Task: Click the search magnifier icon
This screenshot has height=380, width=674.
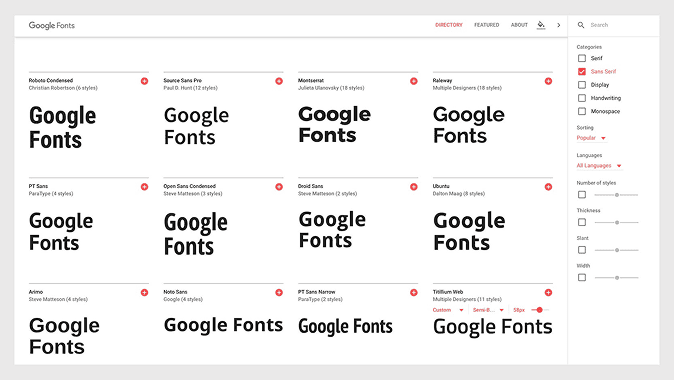Action: pyautogui.click(x=581, y=25)
